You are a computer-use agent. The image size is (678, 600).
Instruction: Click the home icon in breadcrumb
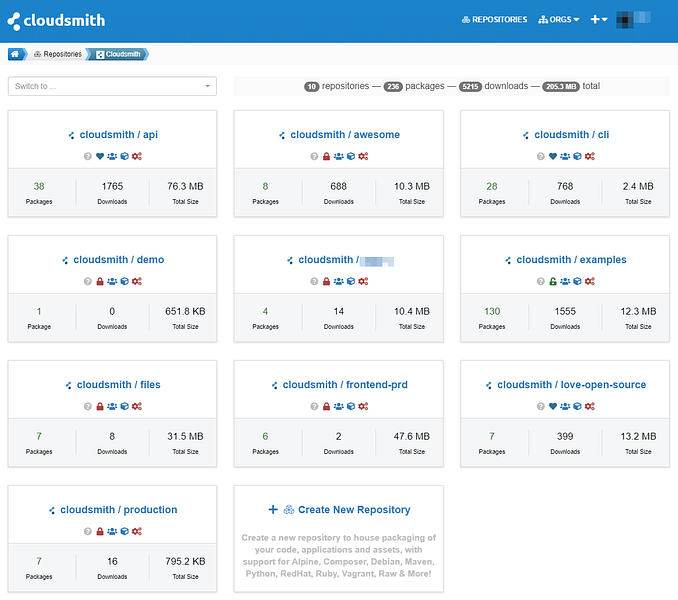click(x=15, y=54)
